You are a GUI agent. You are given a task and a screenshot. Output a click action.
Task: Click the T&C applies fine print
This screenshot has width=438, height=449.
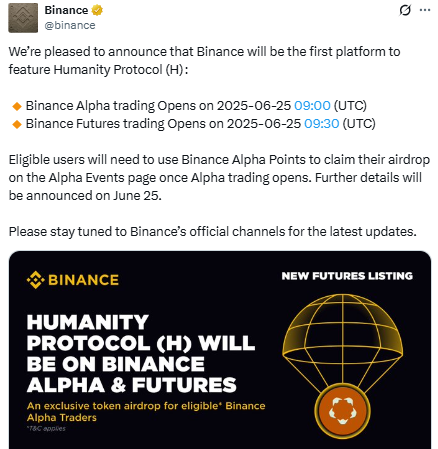[x=46, y=429]
